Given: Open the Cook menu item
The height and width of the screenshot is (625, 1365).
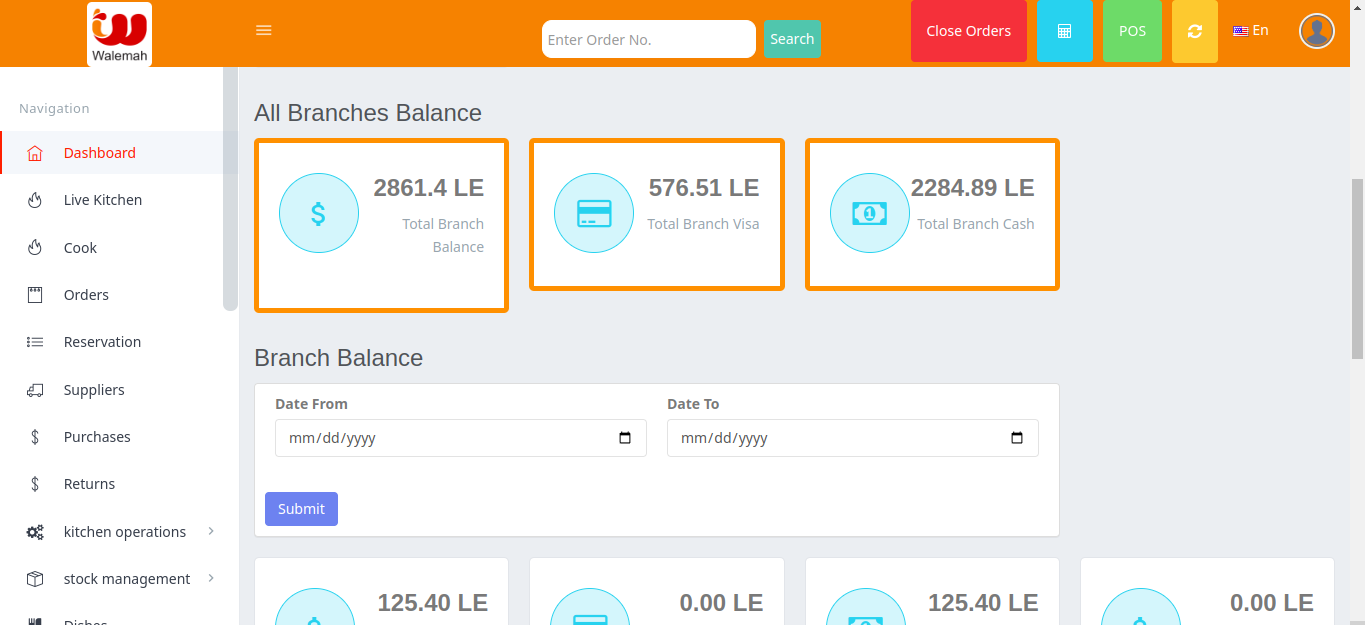Looking at the screenshot, I should (x=80, y=248).
